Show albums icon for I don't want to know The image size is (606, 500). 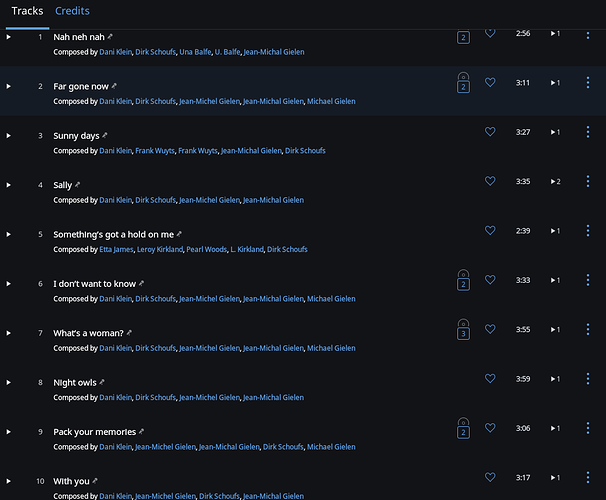click(x=463, y=280)
